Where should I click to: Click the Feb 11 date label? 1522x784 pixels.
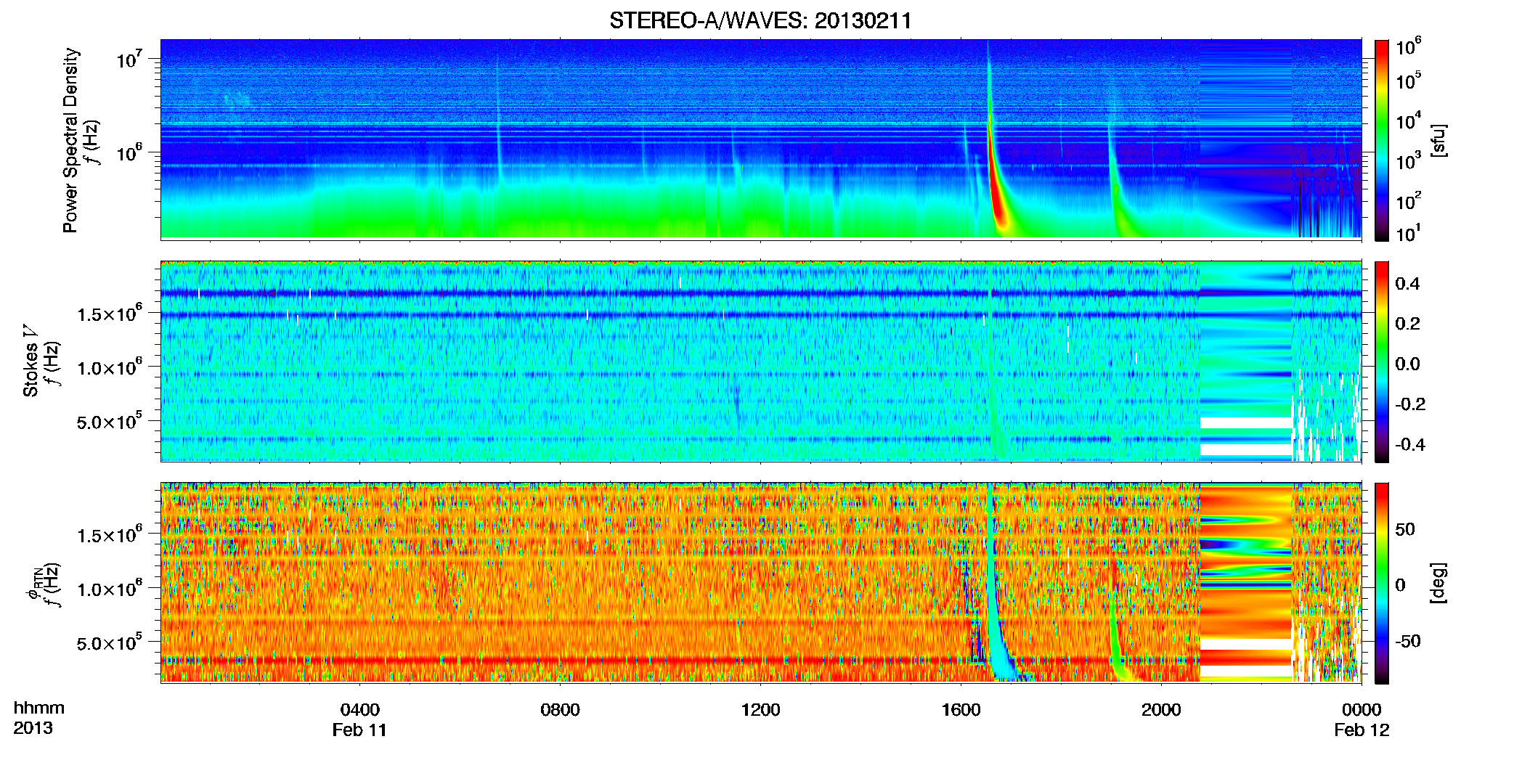[359, 730]
